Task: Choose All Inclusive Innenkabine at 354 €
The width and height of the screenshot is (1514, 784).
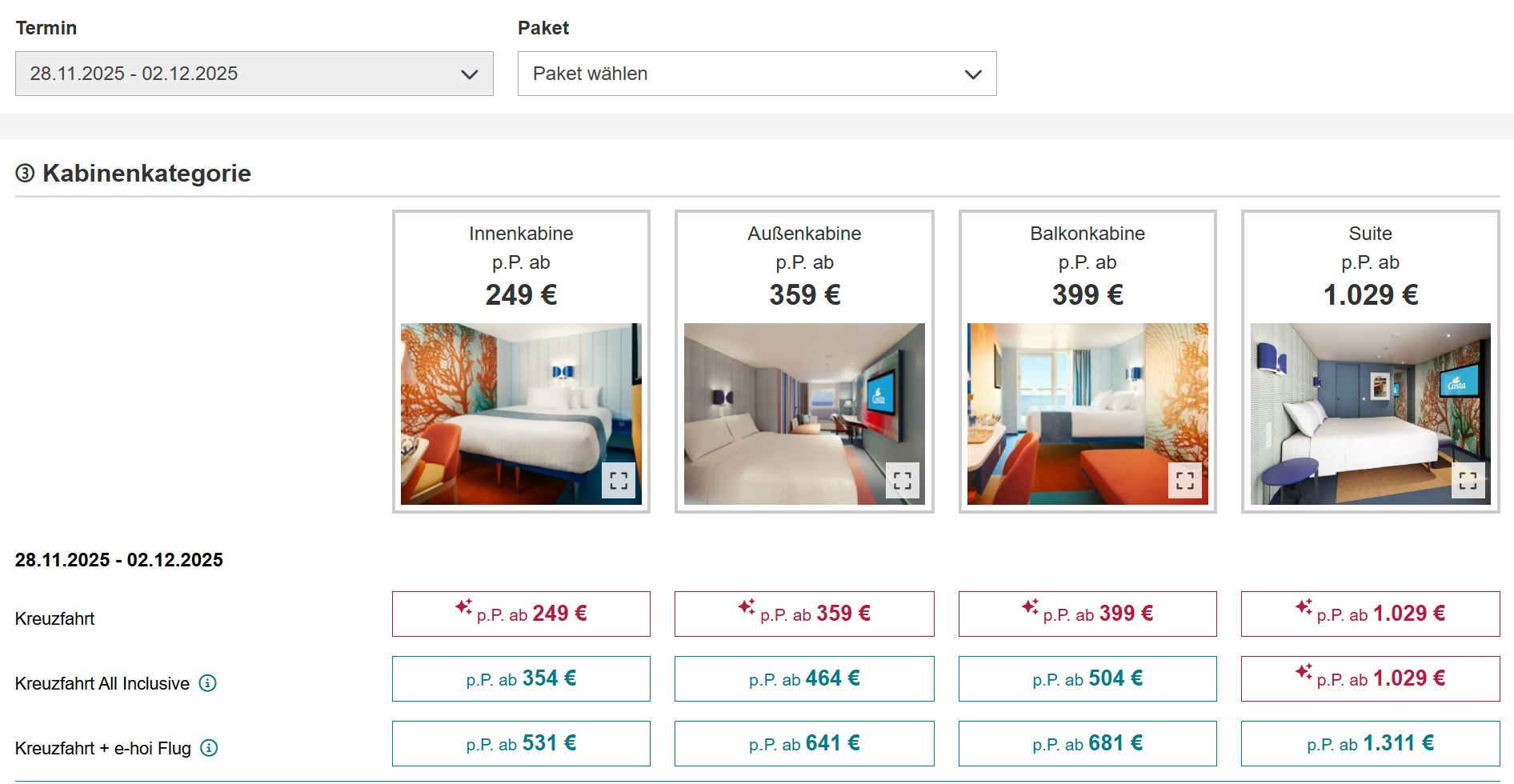Action: (521, 678)
